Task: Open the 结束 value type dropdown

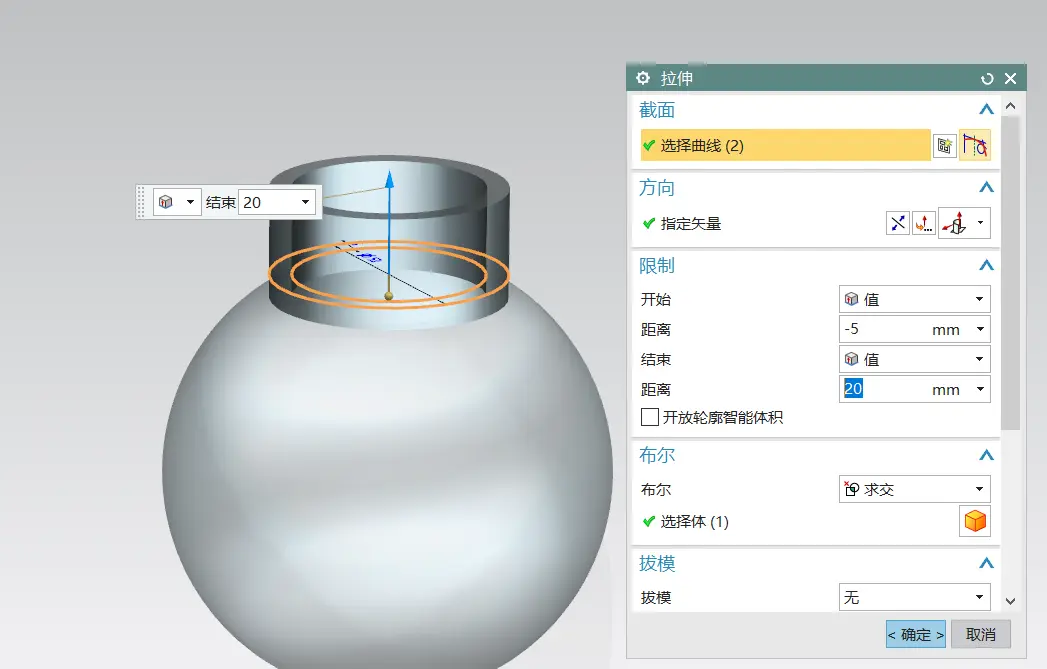Action: (x=914, y=359)
